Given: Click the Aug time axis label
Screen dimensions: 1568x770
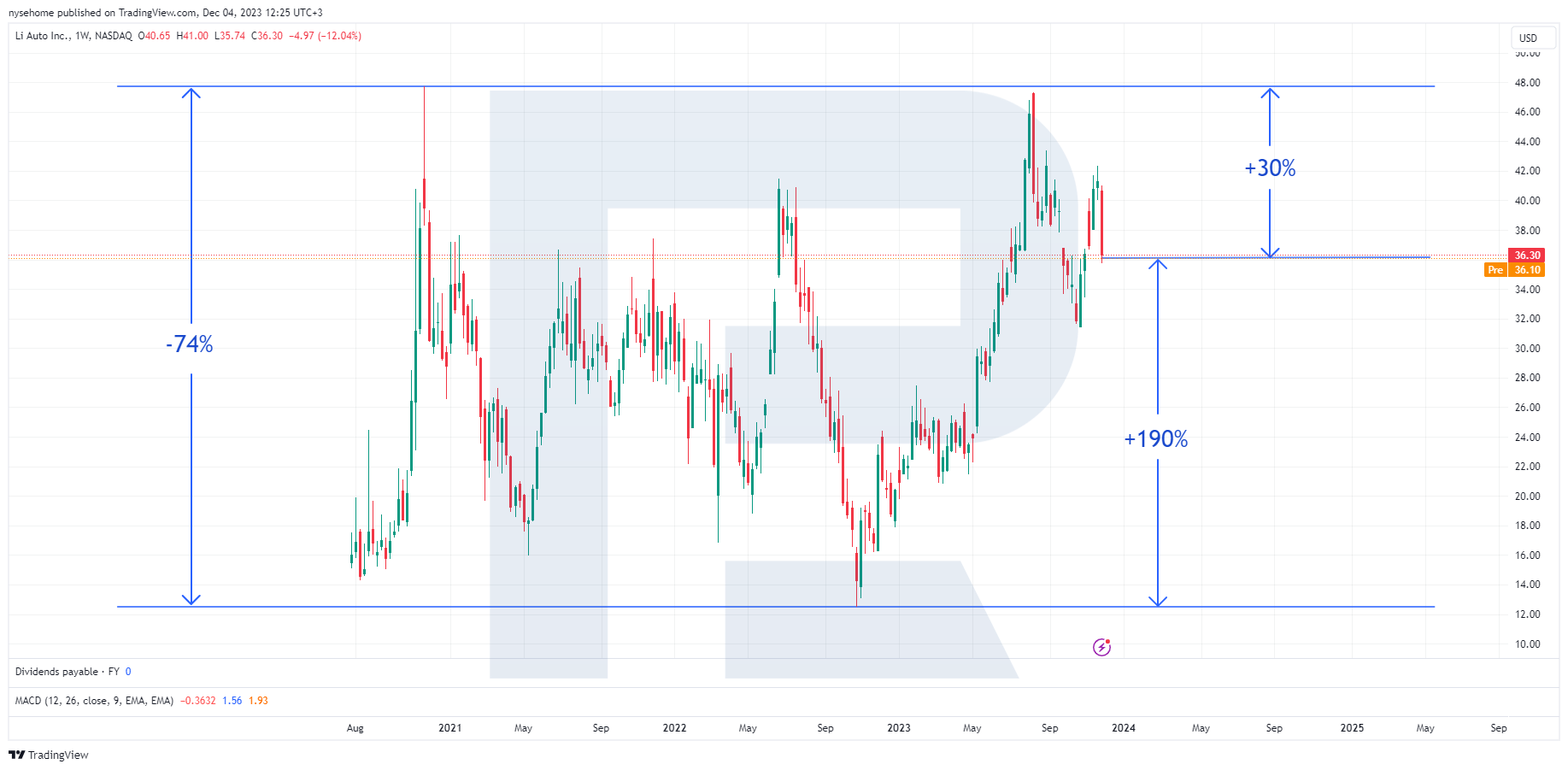Looking at the screenshot, I should coord(355,728).
